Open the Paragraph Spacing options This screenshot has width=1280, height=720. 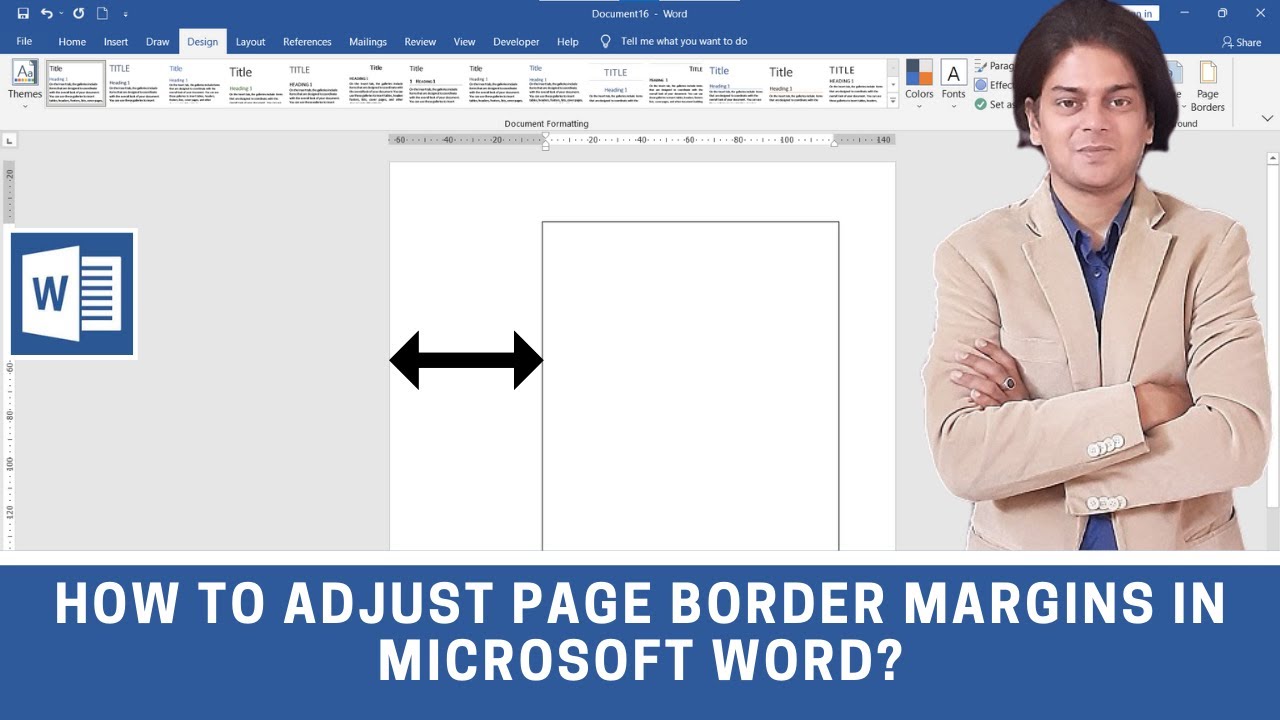coord(993,66)
